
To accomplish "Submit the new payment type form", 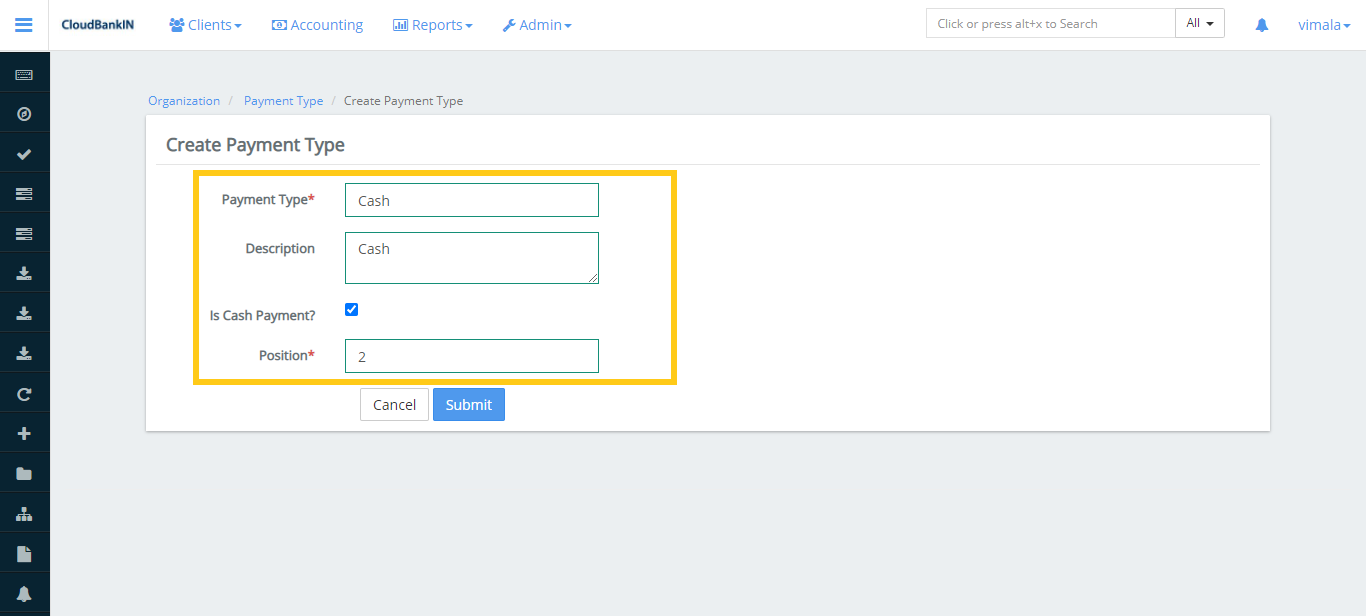I will [468, 404].
